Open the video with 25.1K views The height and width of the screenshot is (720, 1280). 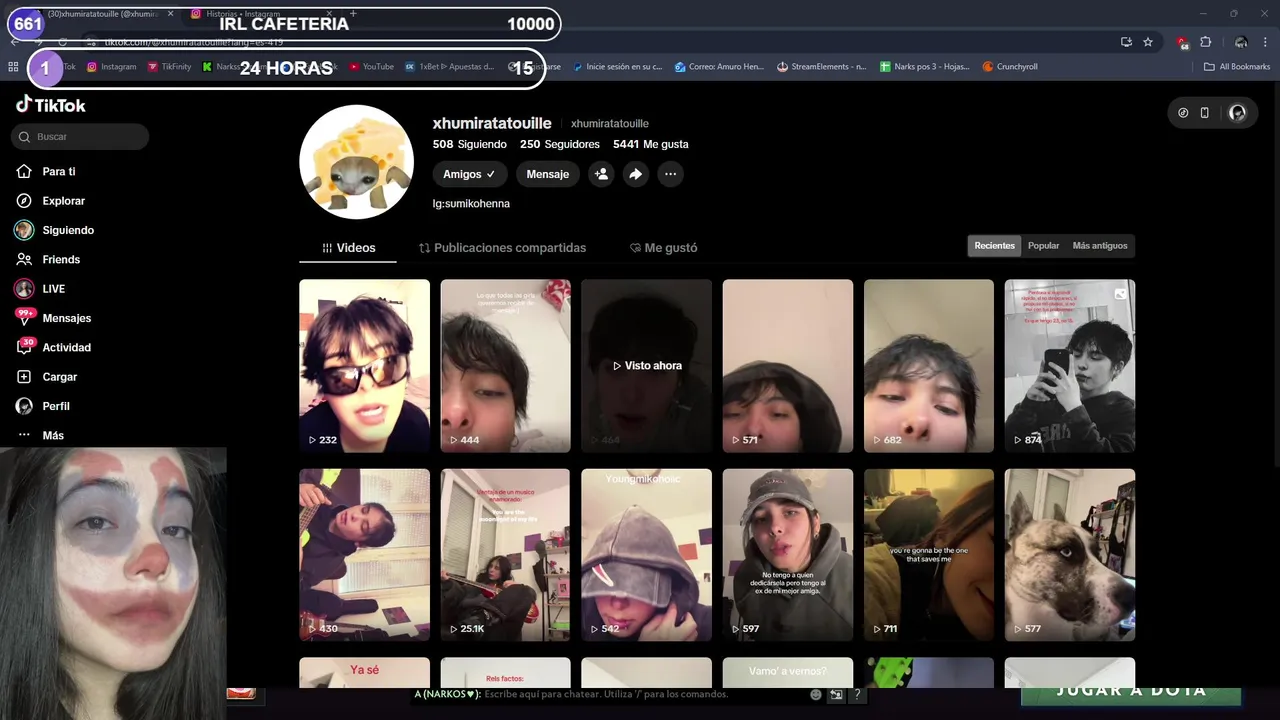(506, 555)
